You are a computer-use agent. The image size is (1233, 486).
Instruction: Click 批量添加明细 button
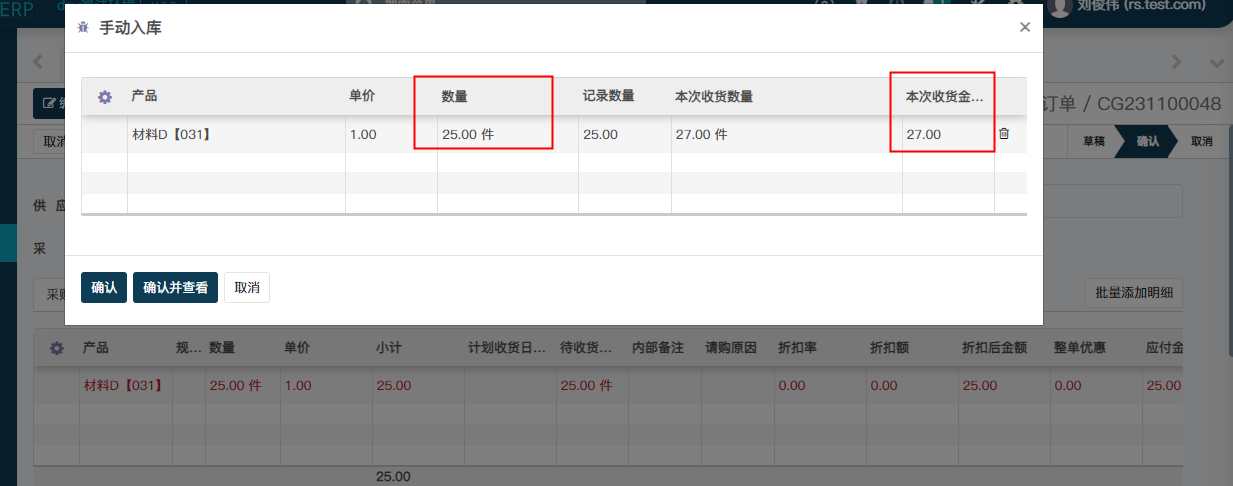point(1133,294)
